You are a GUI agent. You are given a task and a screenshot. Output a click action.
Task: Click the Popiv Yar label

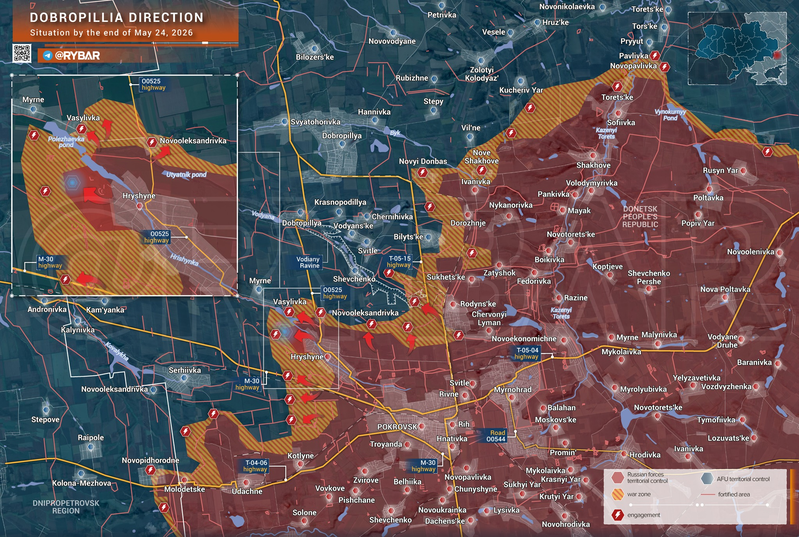[x=698, y=223]
